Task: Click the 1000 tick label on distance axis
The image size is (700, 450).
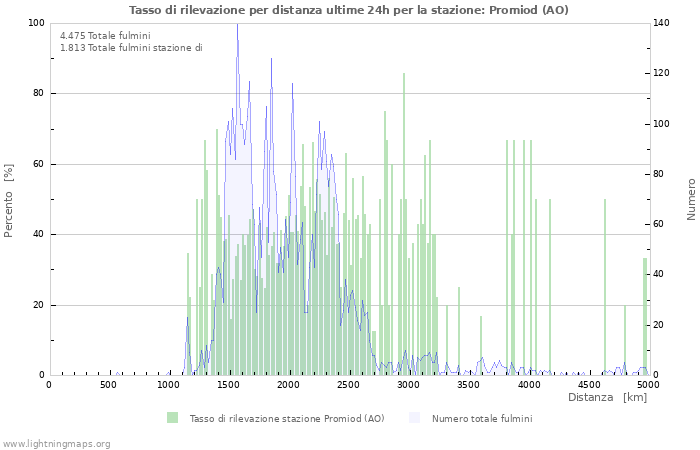Action: (x=169, y=385)
